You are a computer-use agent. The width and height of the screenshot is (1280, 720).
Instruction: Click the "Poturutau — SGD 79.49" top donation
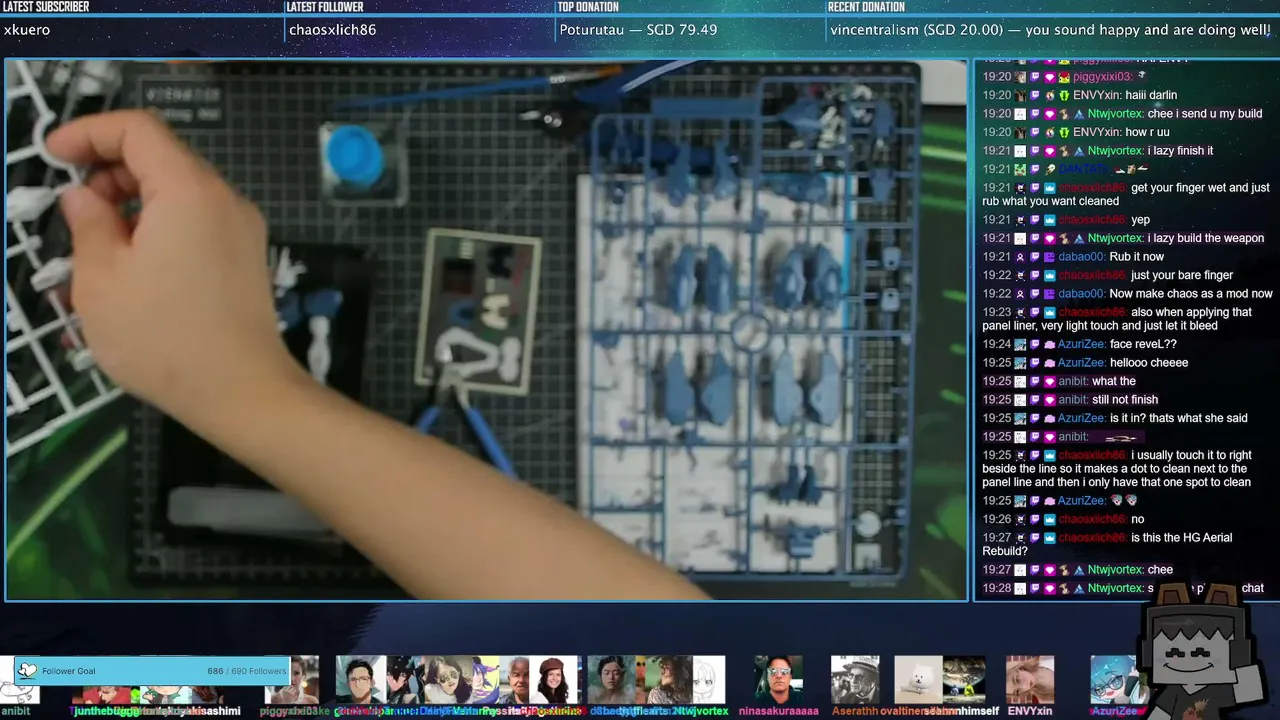tap(638, 30)
